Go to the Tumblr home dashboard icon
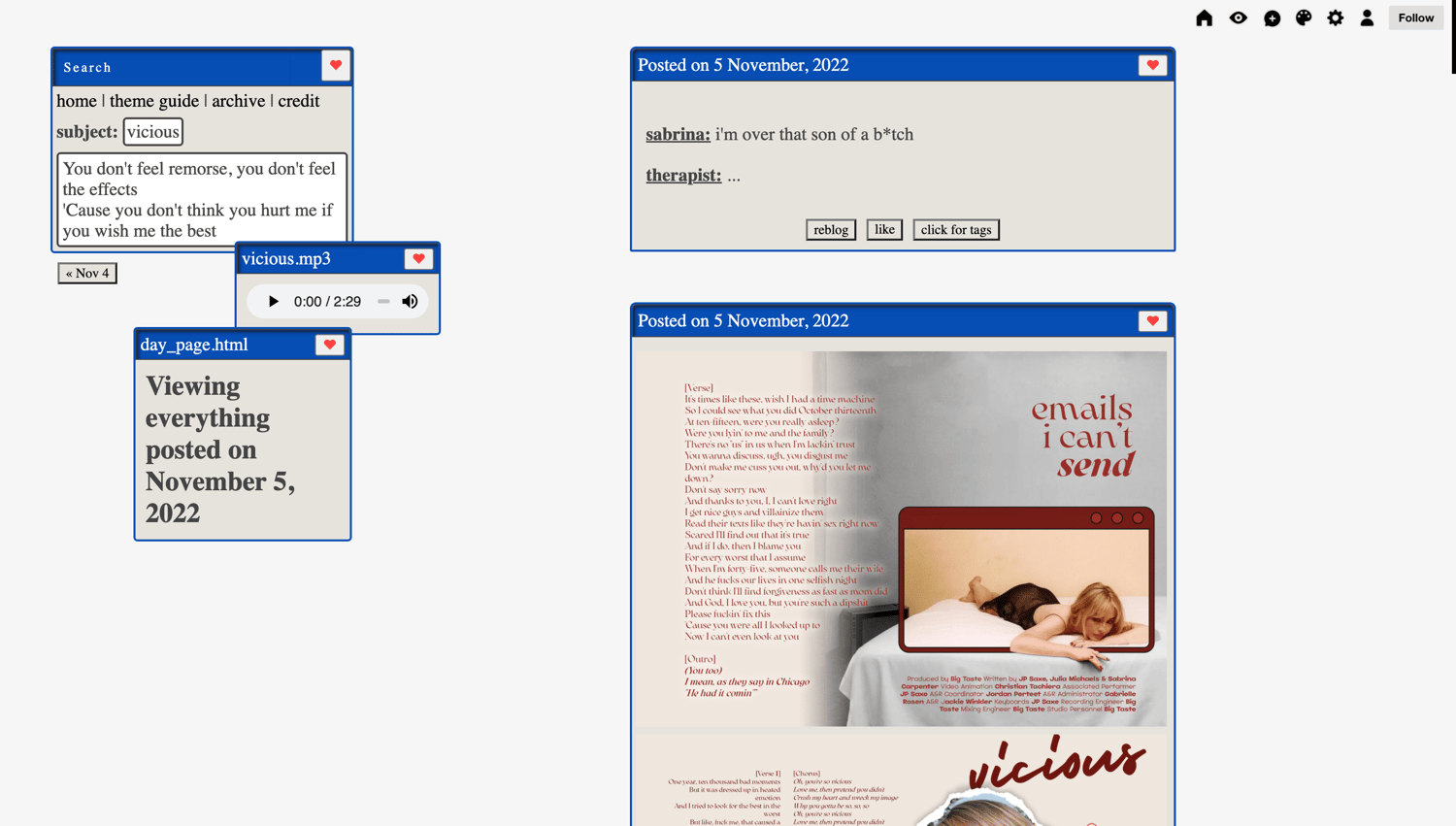This screenshot has height=826, width=1456. coord(1204,18)
